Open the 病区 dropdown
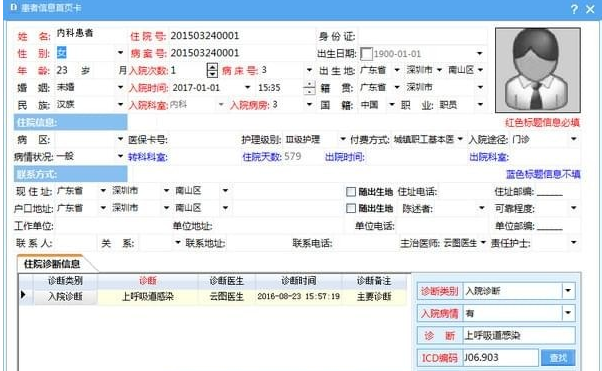602x371 pixels. pos(121,139)
